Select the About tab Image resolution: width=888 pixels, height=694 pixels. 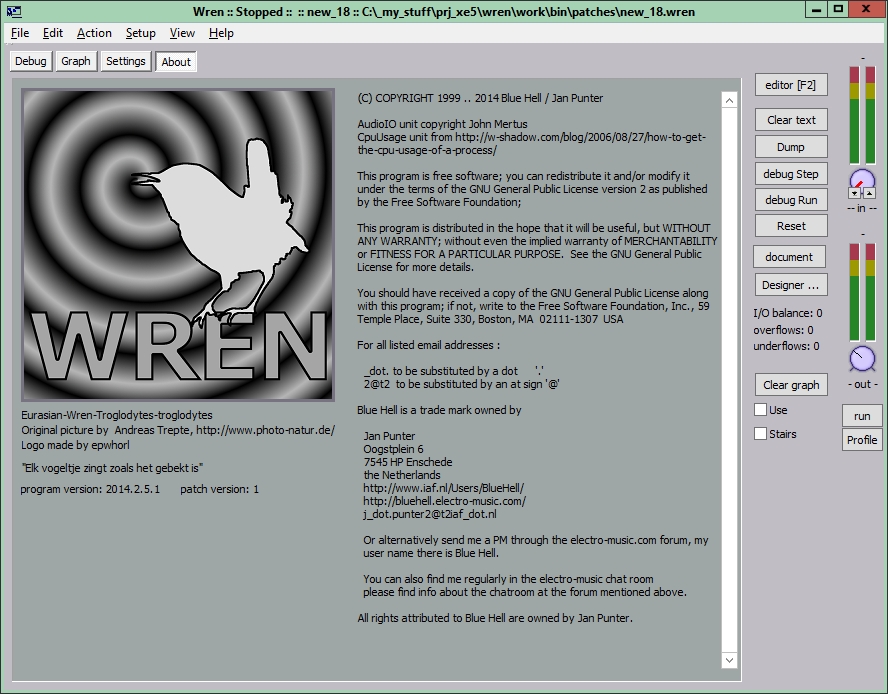176,62
